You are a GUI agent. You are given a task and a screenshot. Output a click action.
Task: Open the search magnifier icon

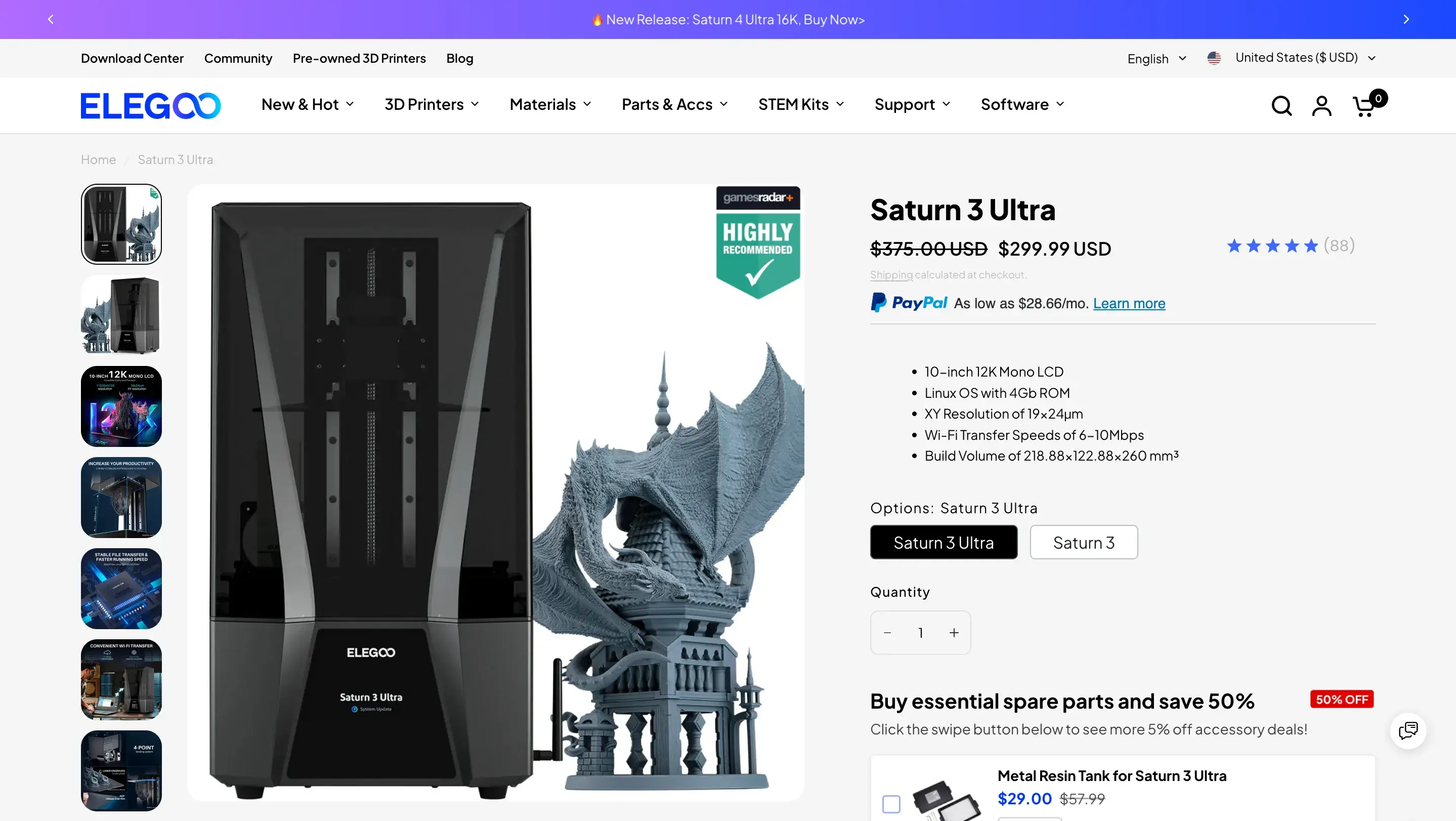pos(1281,106)
